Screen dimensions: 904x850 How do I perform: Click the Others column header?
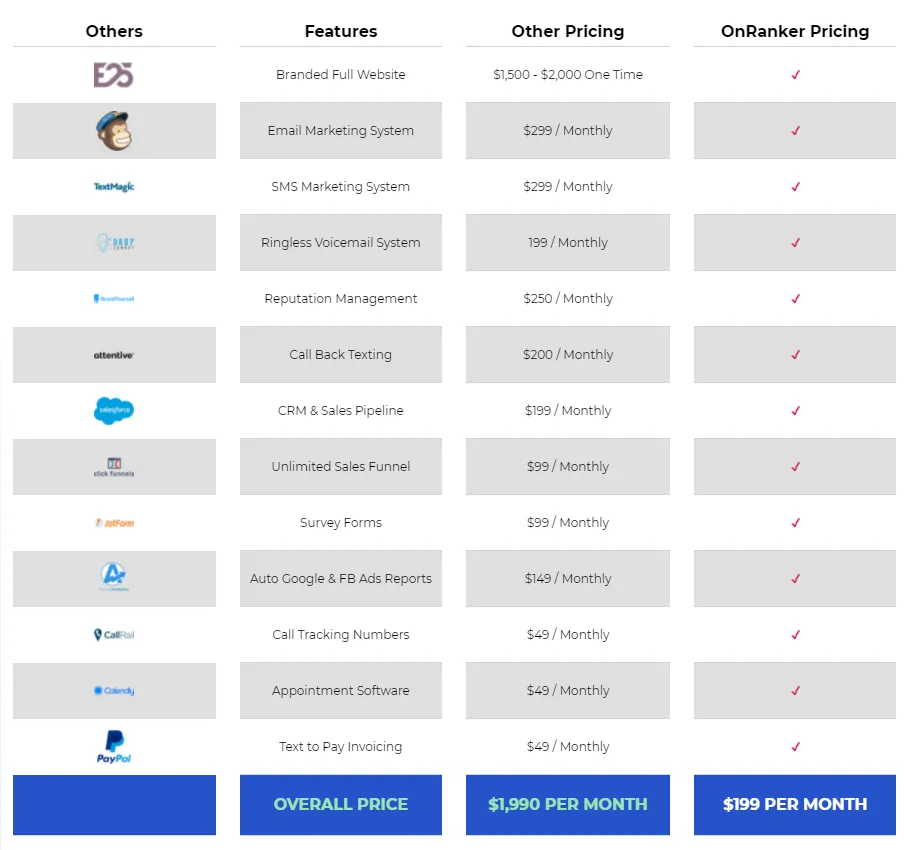pyautogui.click(x=114, y=31)
